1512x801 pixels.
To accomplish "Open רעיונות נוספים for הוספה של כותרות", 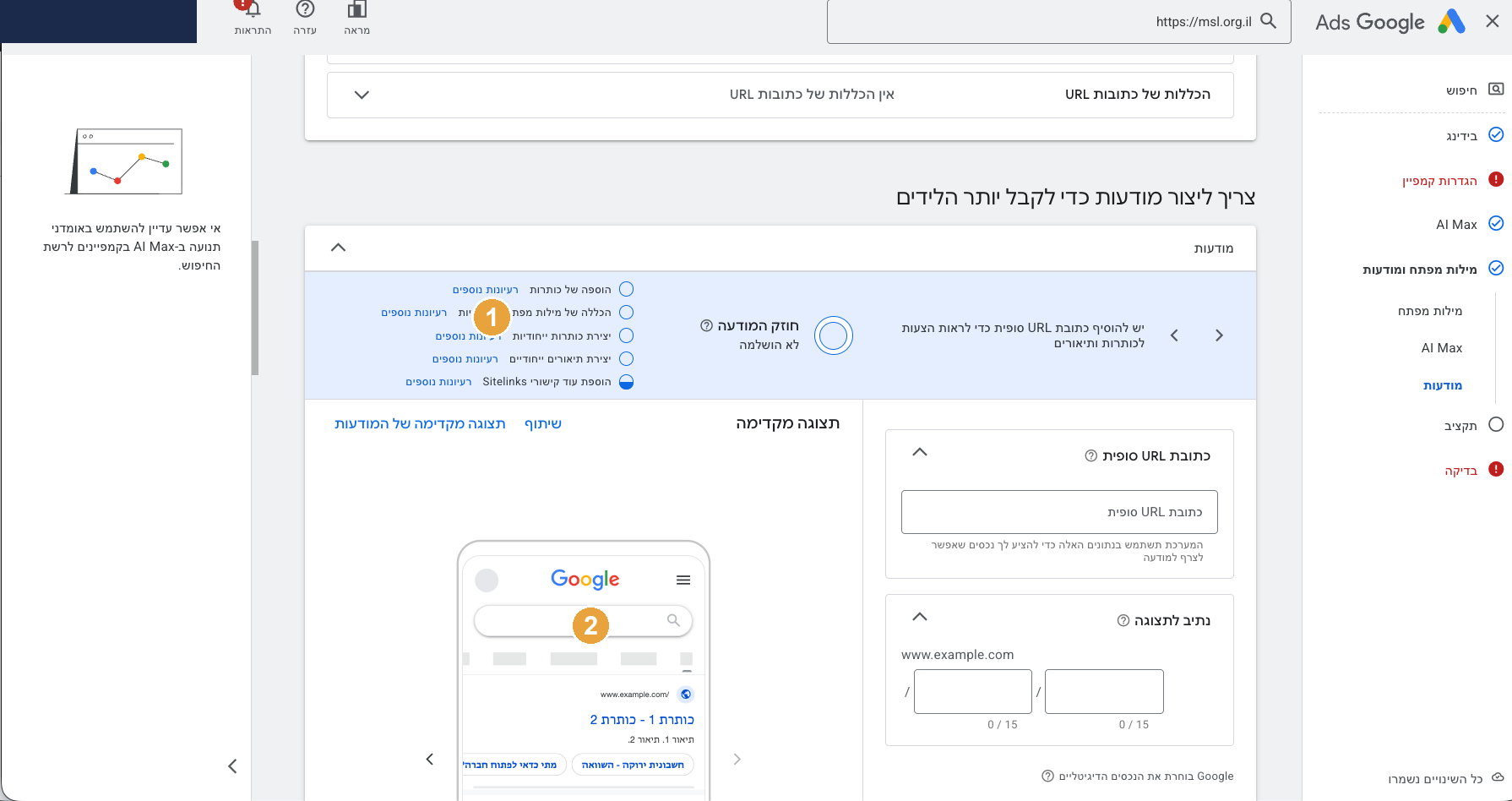I will pos(486,290).
